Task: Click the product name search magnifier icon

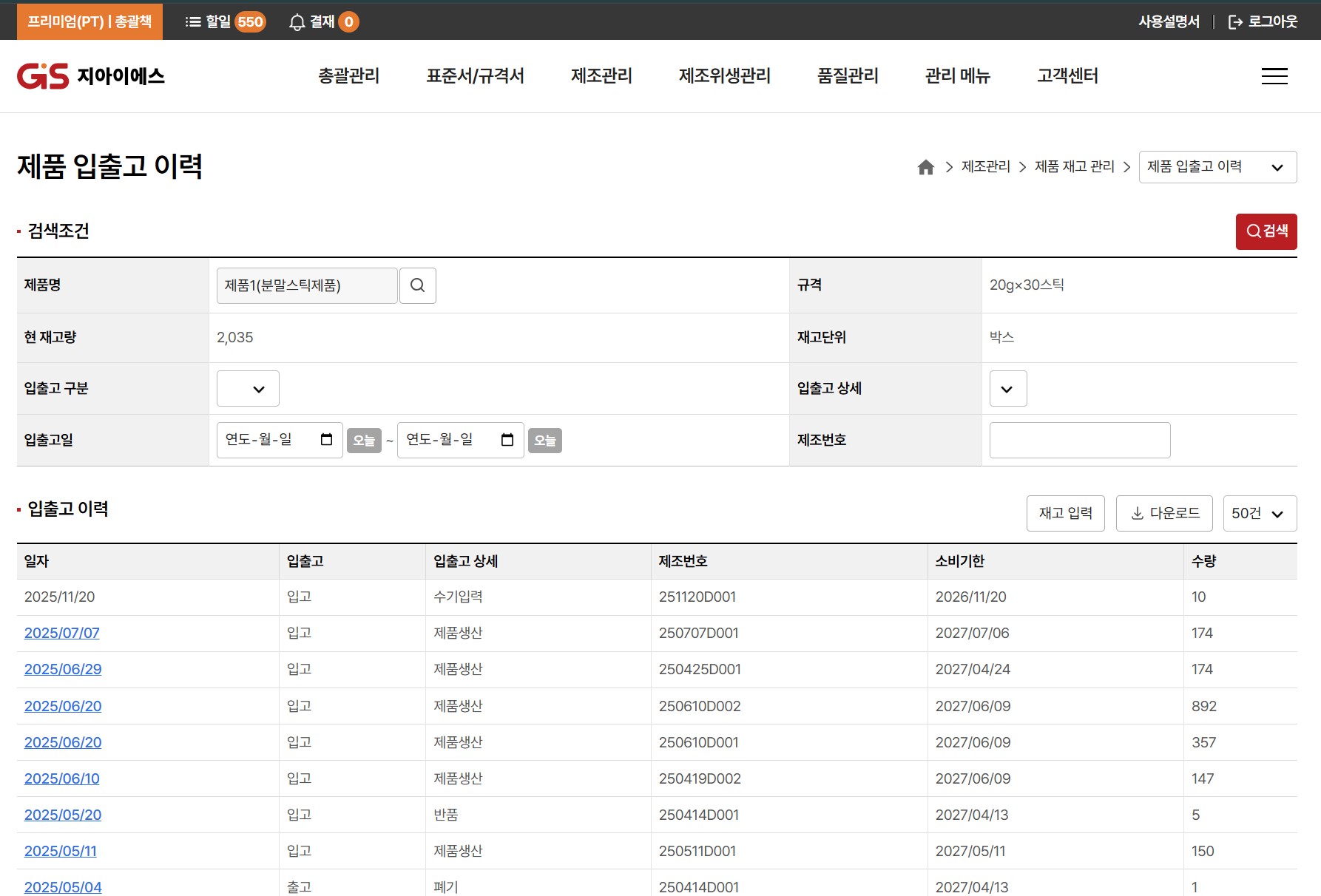Action: coord(417,285)
